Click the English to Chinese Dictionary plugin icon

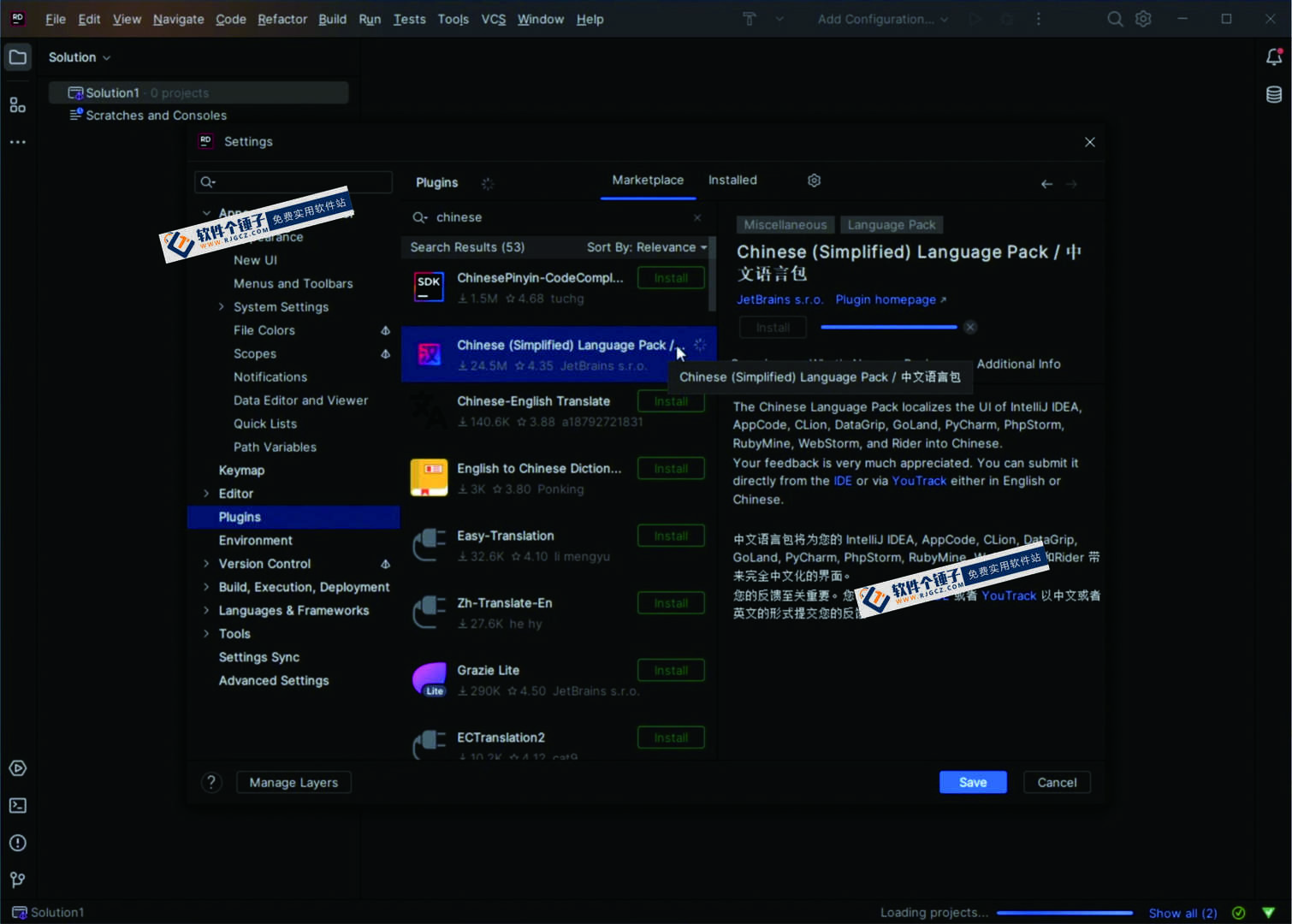[429, 477]
